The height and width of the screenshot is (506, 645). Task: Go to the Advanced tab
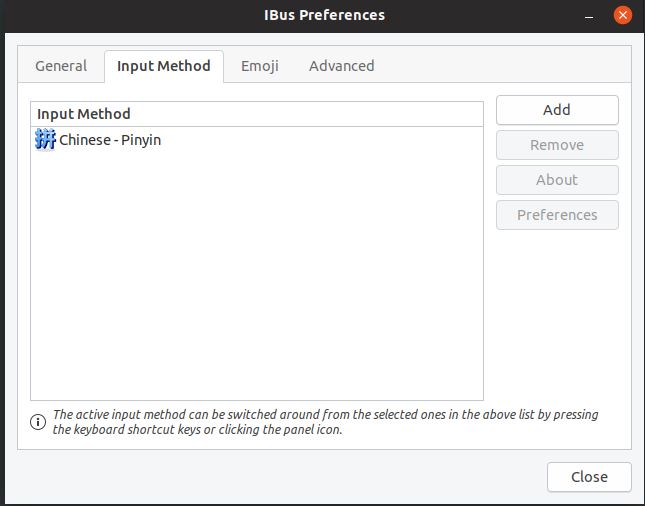click(341, 66)
